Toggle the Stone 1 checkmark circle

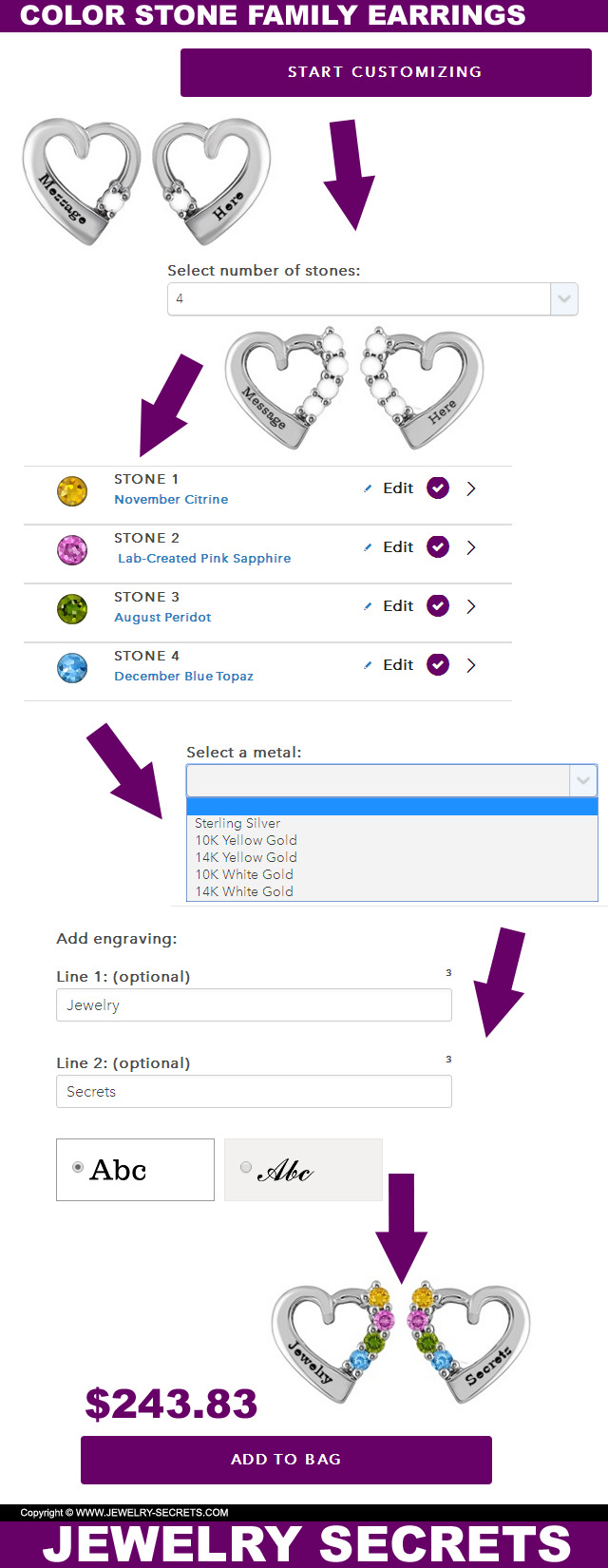(438, 488)
